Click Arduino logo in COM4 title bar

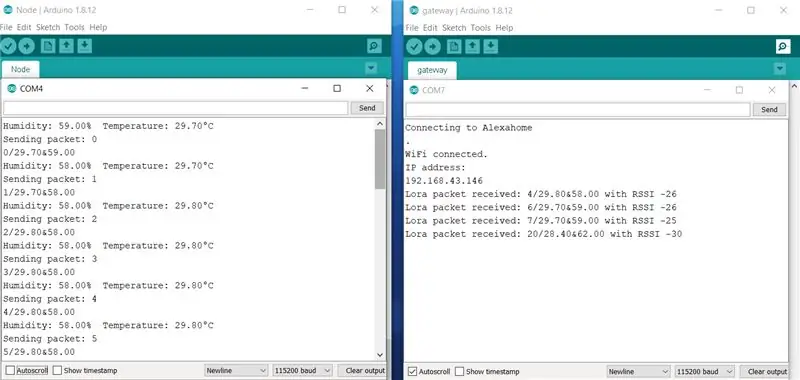tap(12, 88)
